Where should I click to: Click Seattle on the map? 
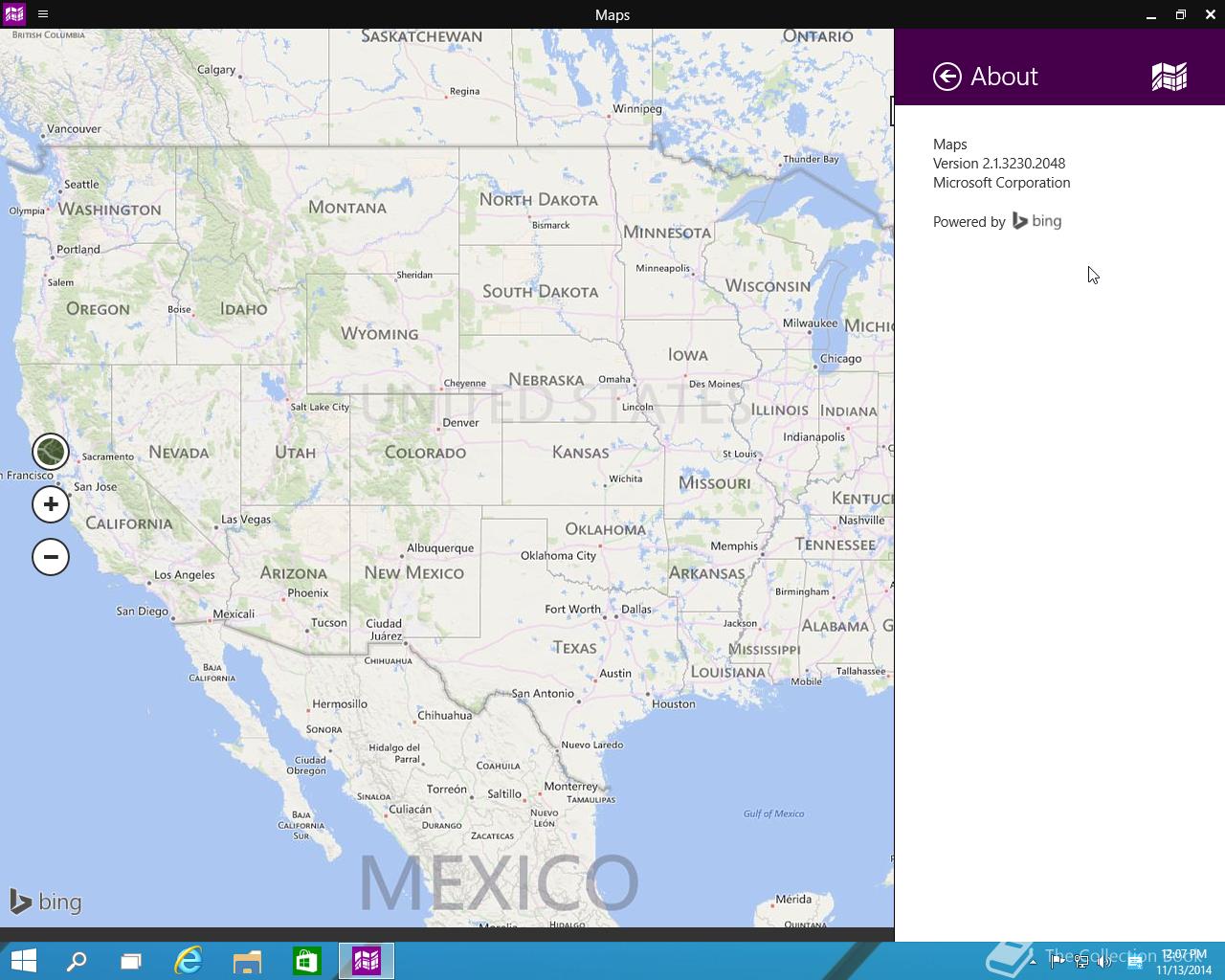click(81, 184)
